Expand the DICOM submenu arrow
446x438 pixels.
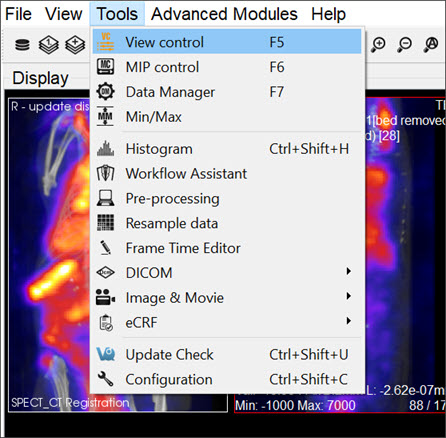click(348, 271)
